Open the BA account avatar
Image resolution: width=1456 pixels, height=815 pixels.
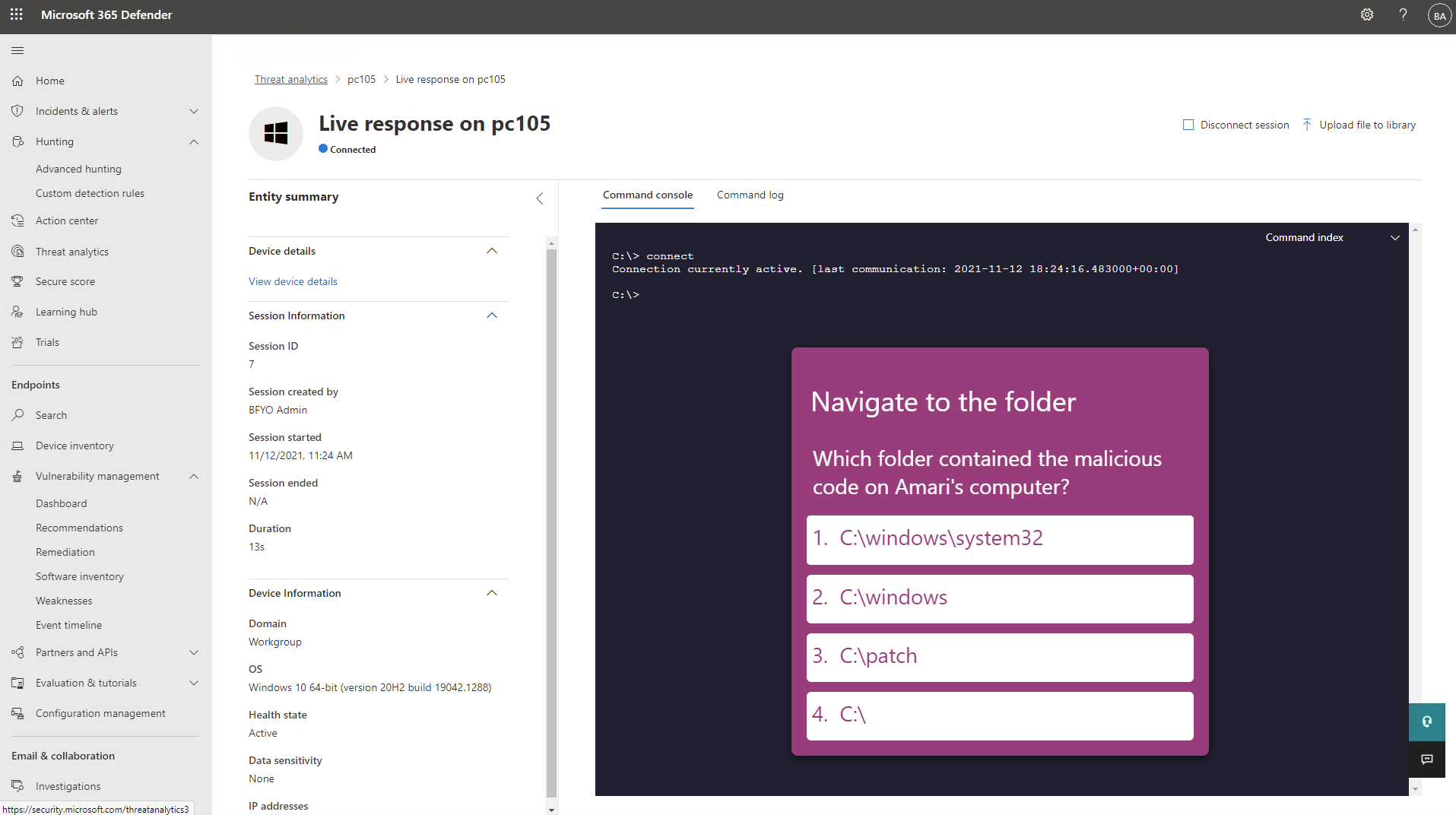pos(1439,15)
